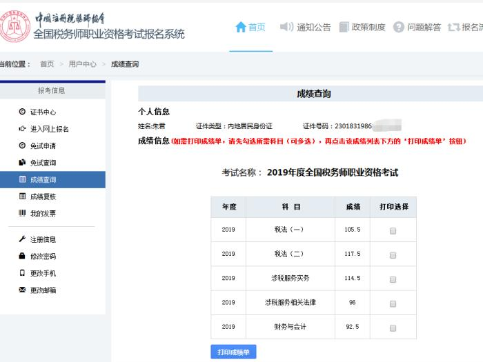Open 免试申请 in the sidebar

[x=43, y=146]
